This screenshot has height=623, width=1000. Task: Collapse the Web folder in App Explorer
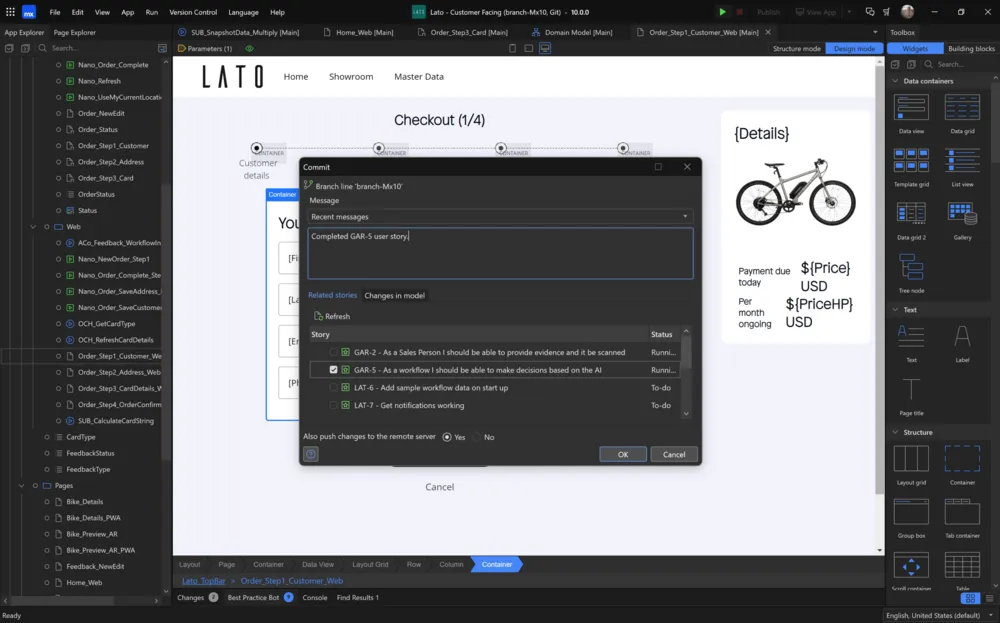[x=33, y=227]
